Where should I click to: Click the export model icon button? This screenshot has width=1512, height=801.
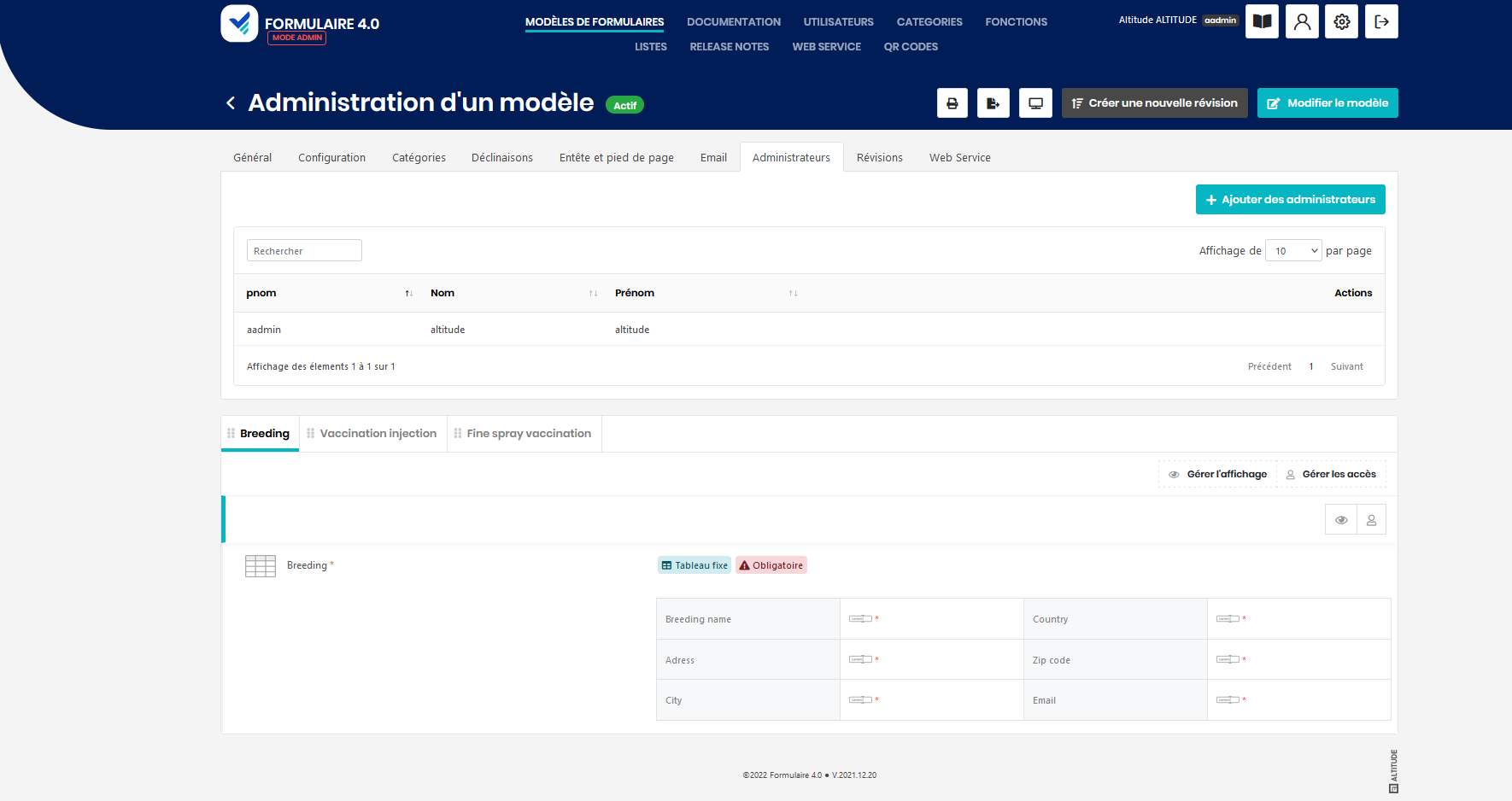pyautogui.click(x=993, y=103)
